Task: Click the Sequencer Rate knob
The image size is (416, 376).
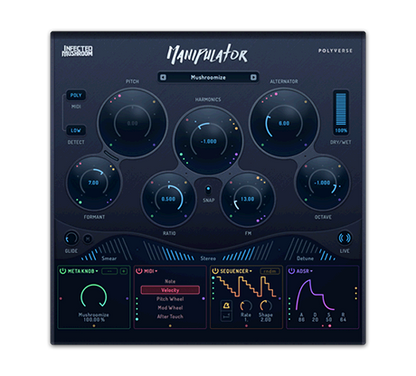Action: 246,306
